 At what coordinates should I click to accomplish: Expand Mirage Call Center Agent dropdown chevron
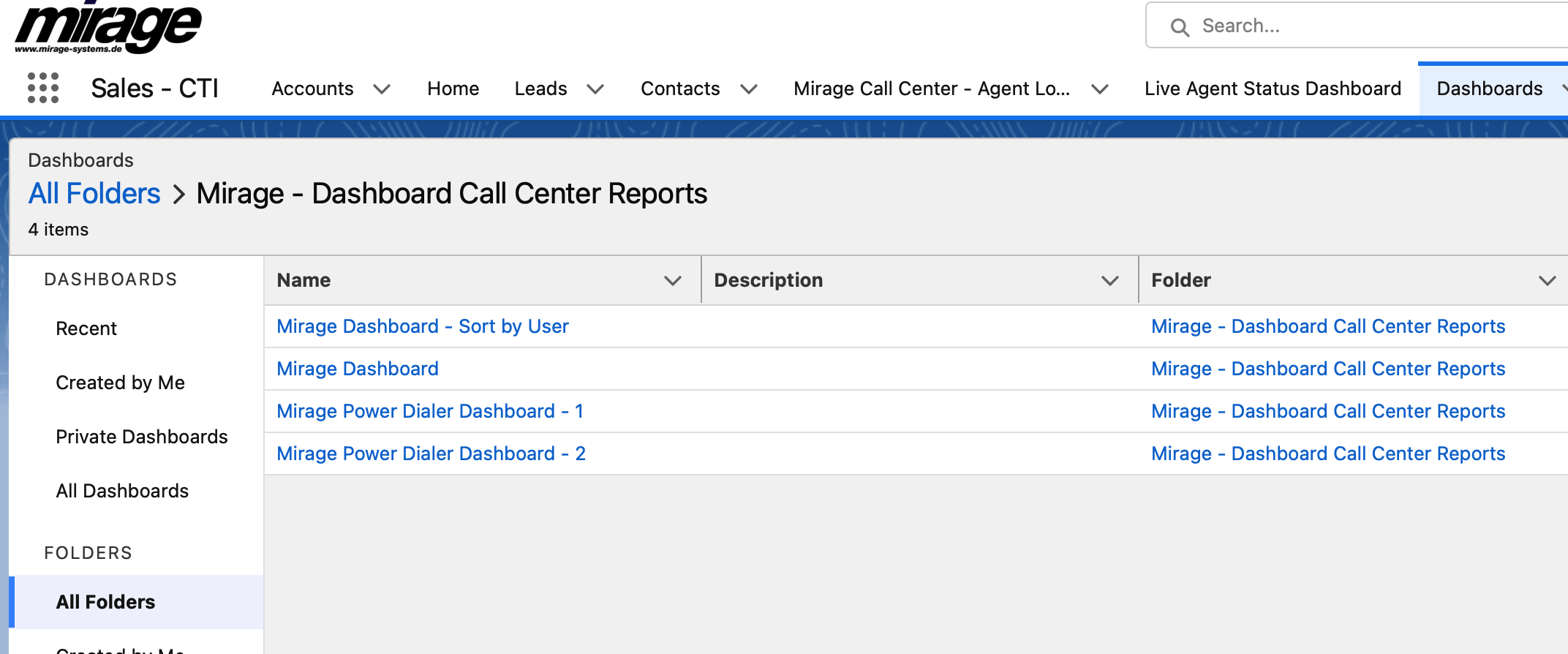point(1099,89)
